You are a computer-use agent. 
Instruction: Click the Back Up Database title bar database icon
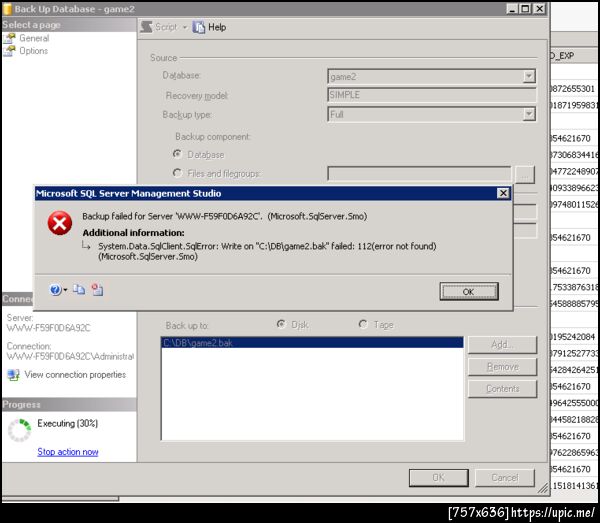pos(7,8)
